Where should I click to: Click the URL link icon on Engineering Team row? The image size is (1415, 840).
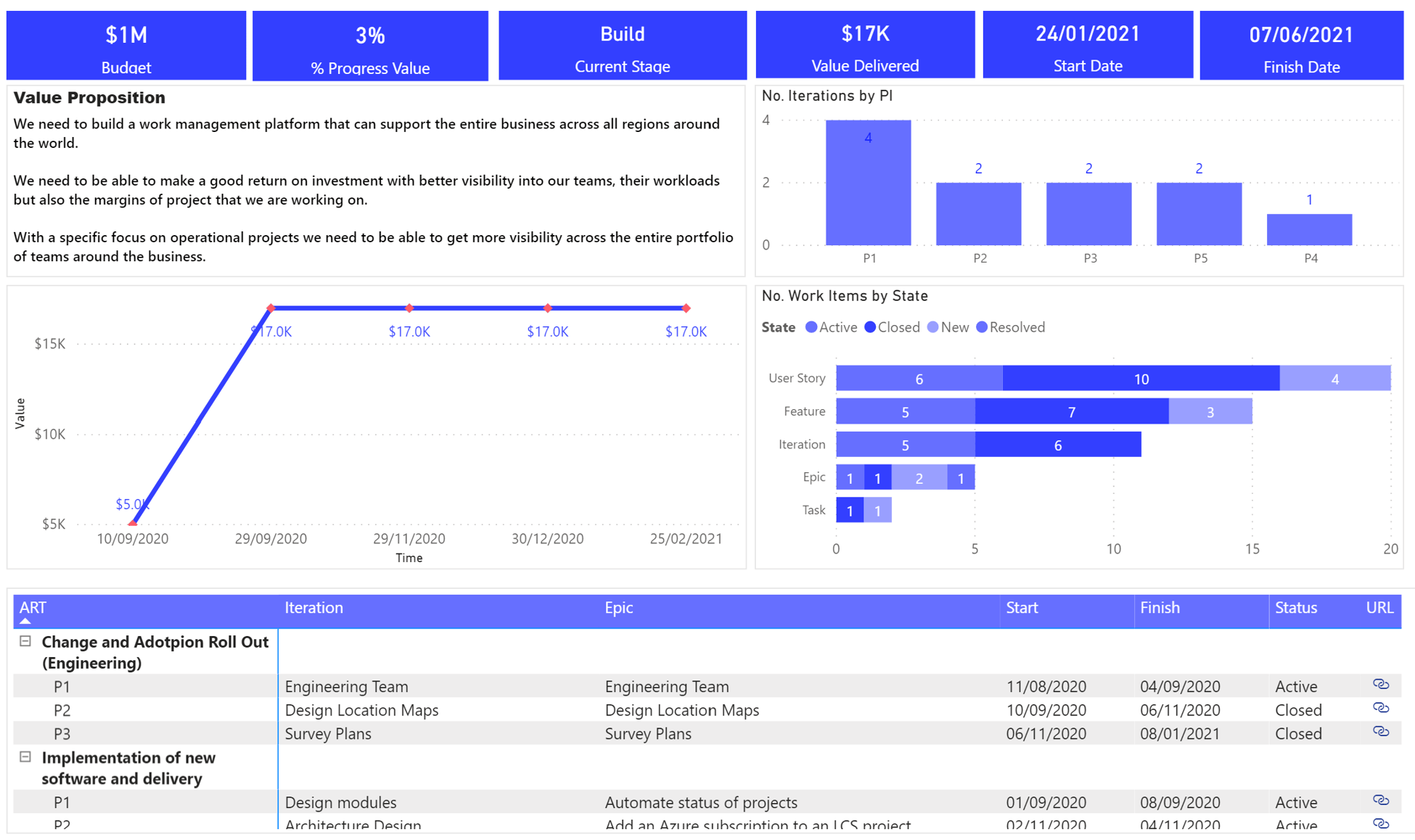(x=1380, y=685)
